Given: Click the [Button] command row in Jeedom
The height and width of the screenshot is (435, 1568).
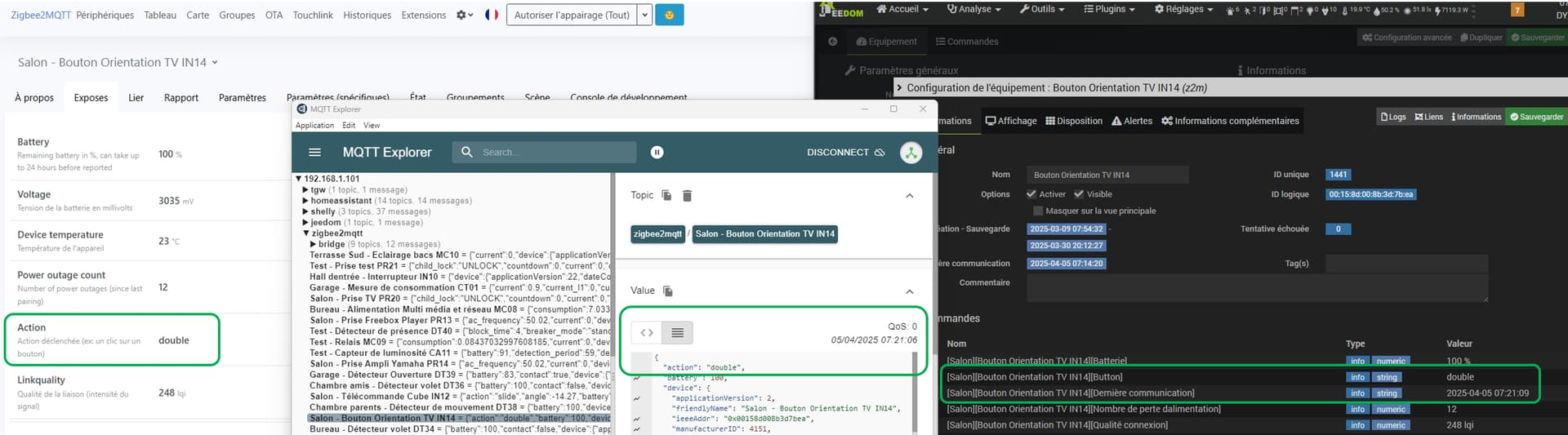Looking at the screenshot, I should 1241,377.
